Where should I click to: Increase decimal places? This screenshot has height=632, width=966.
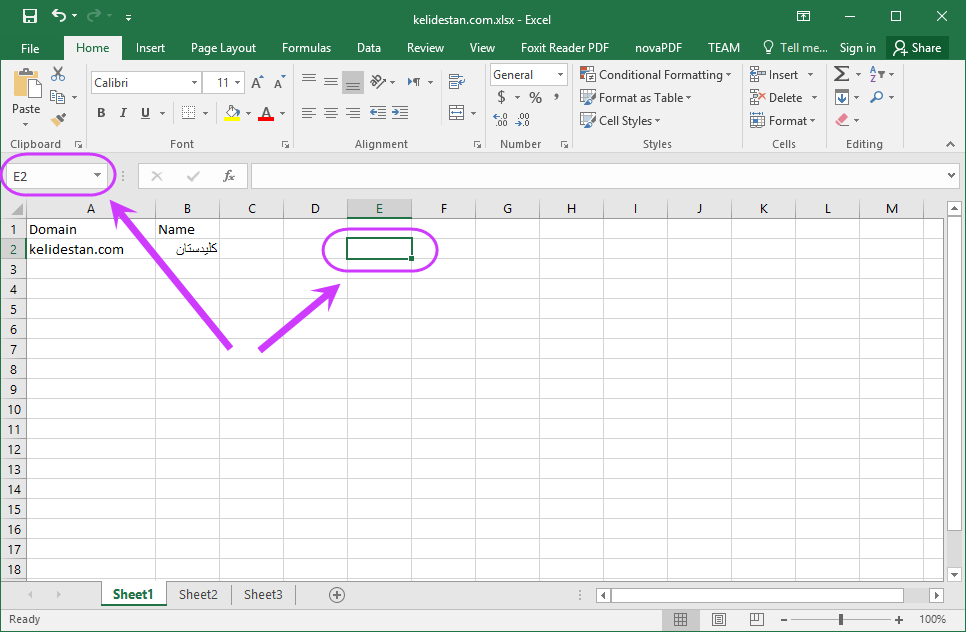coord(500,120)
